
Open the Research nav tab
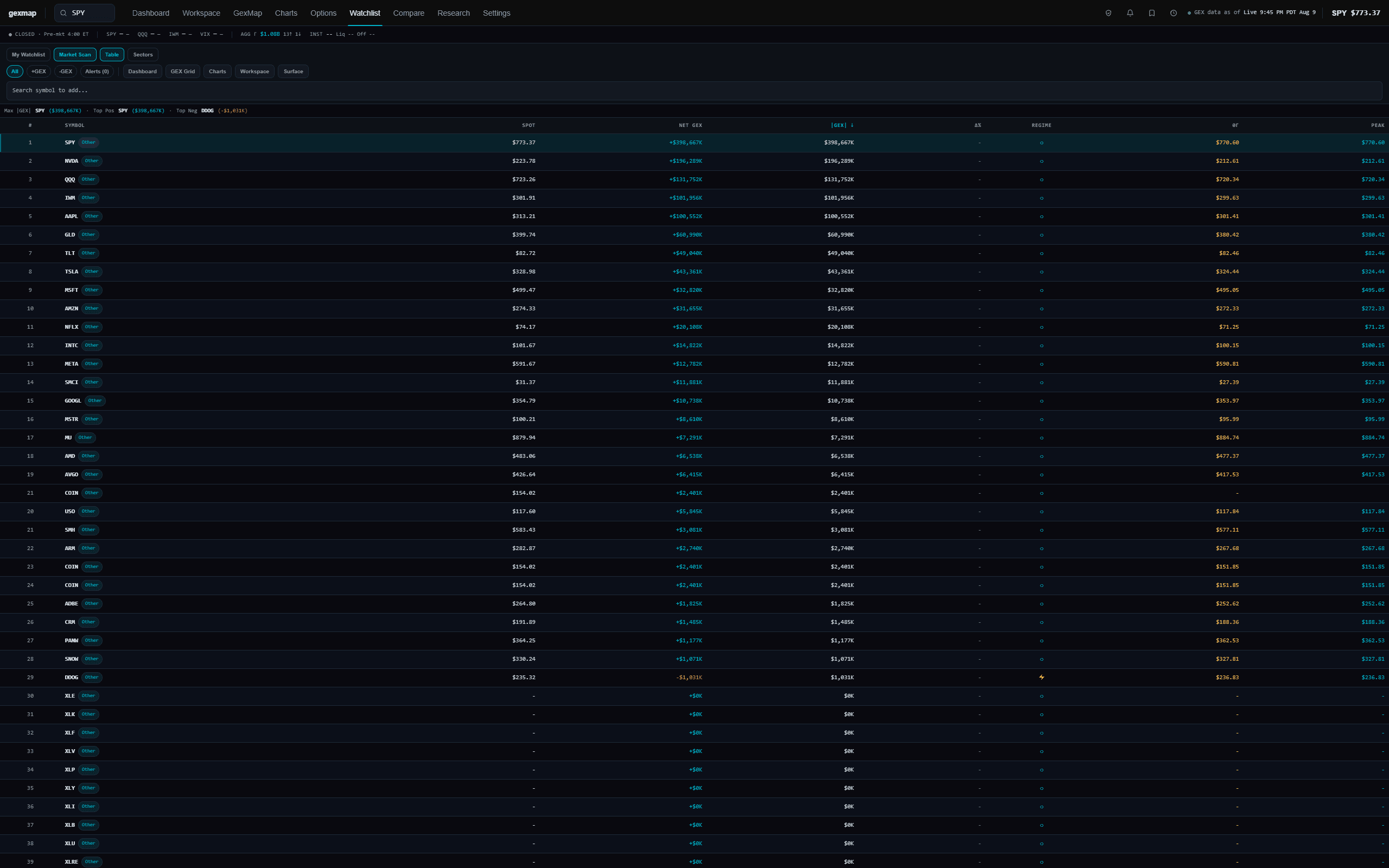point(454,13)
